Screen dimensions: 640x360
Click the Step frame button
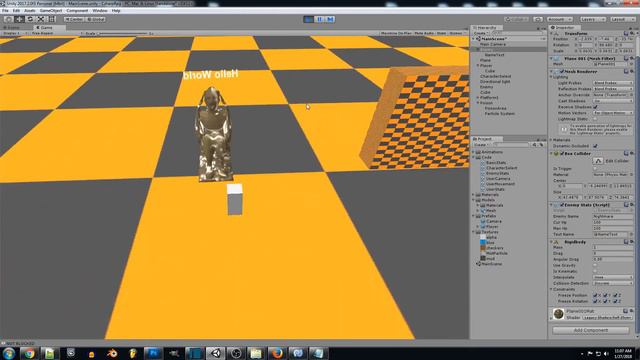[330, 19]
